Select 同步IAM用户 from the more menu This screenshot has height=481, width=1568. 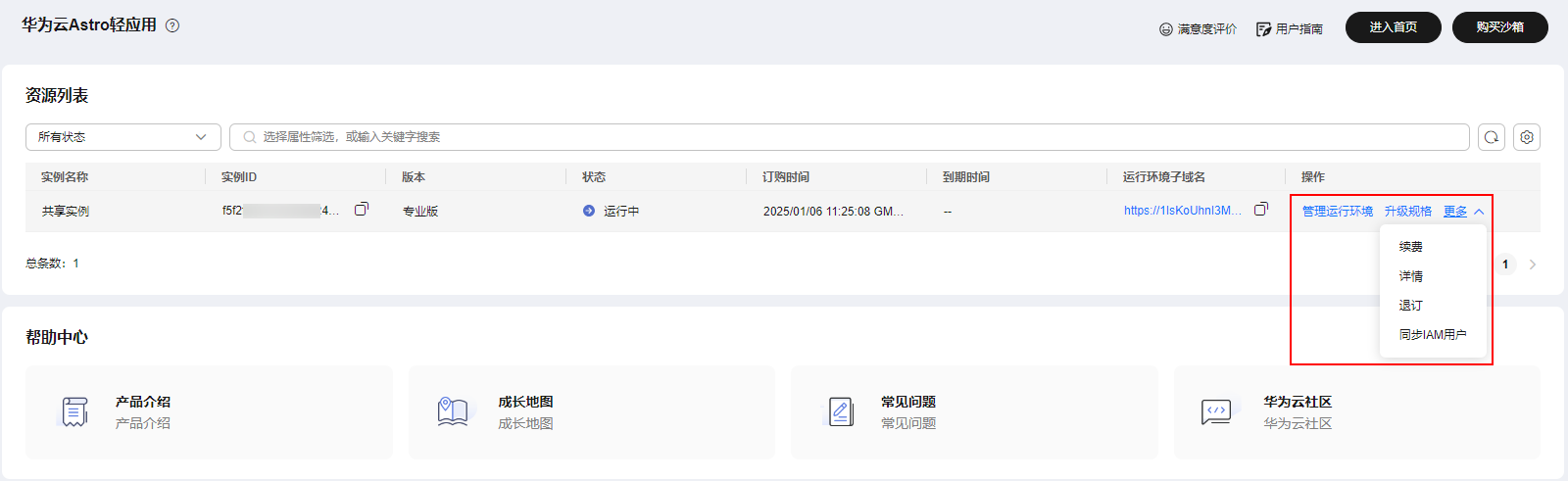click(1433, 335)
